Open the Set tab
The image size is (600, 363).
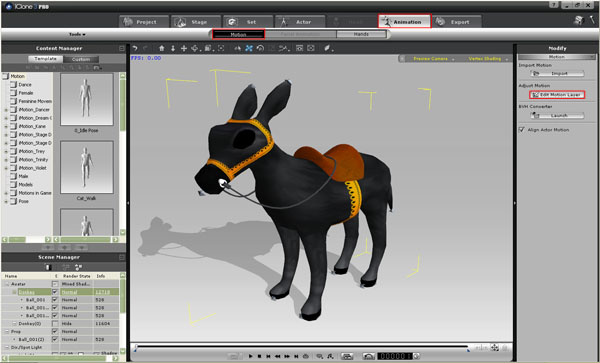[x=248, y=22]
